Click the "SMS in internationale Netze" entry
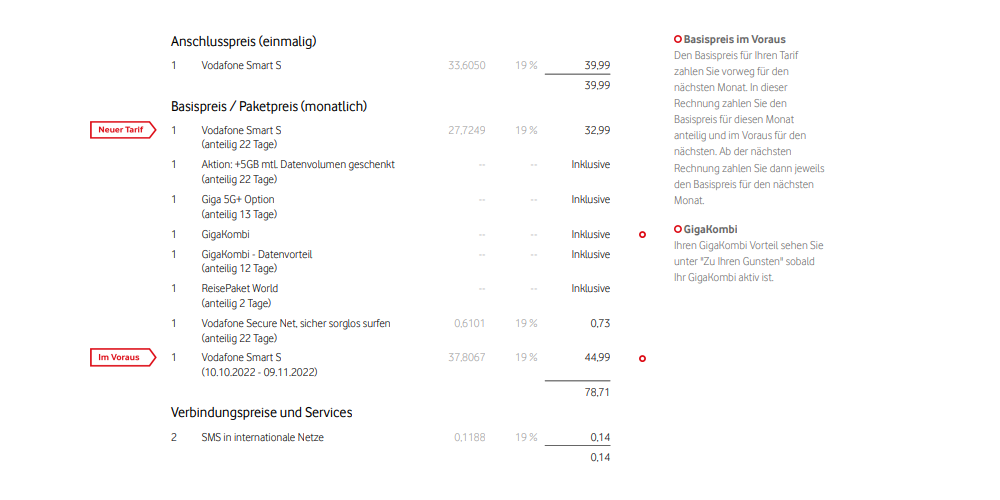1000x500 pixels. [263, 437]
